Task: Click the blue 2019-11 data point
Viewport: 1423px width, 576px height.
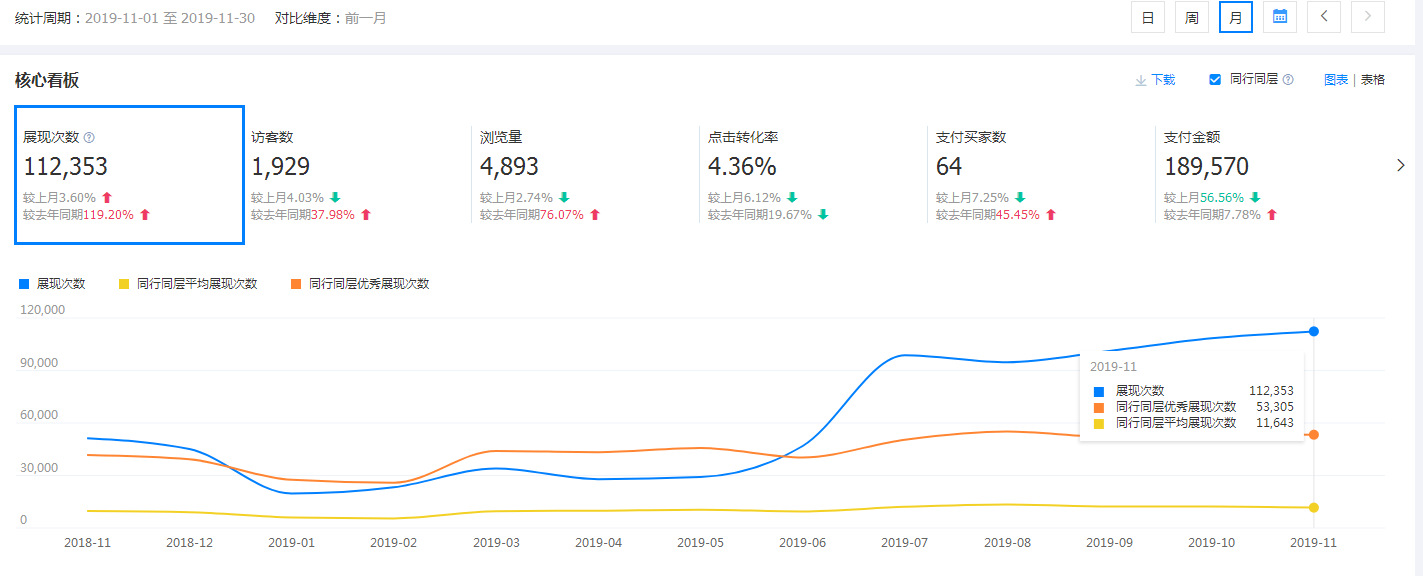Action: click(1313, 331)
